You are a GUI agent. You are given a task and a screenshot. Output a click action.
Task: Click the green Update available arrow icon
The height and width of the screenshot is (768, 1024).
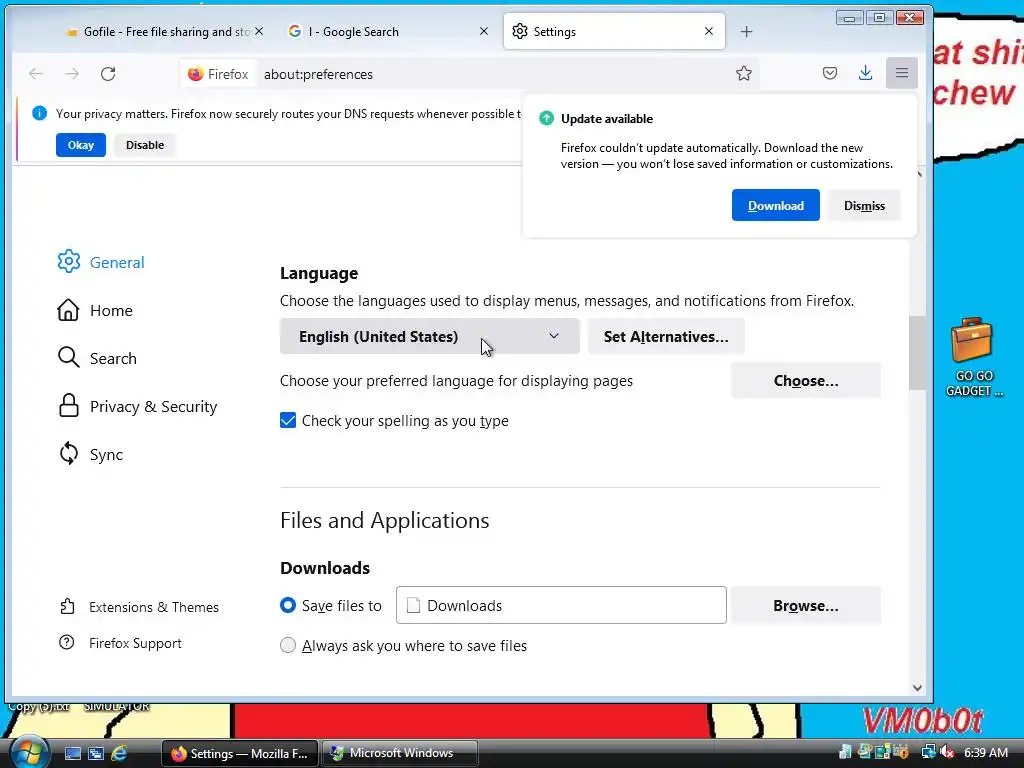point(546,118)
